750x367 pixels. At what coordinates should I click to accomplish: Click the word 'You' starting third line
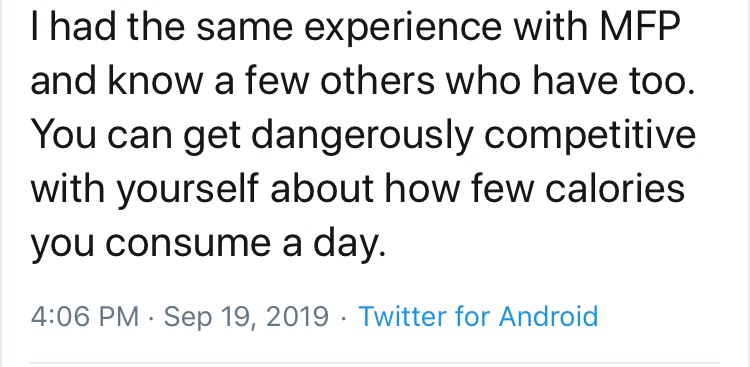pos(64,135)
